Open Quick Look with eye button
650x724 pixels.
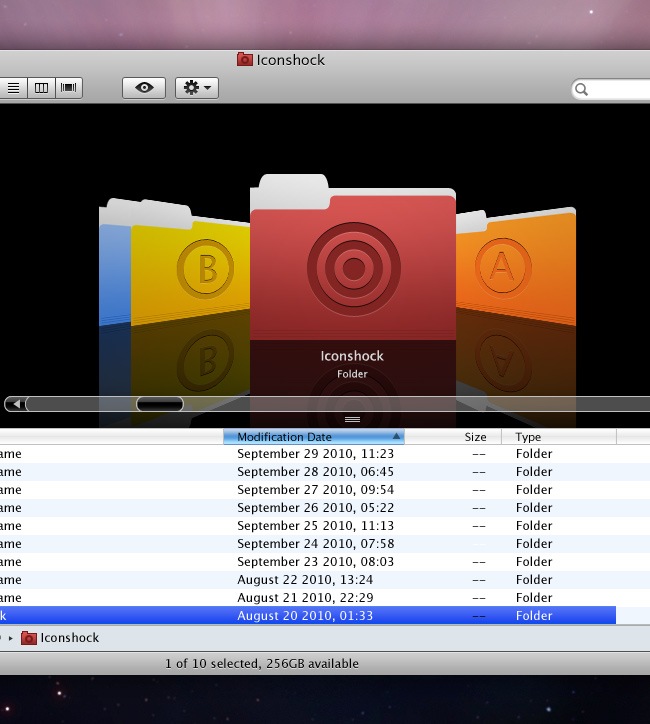point(144,88)
